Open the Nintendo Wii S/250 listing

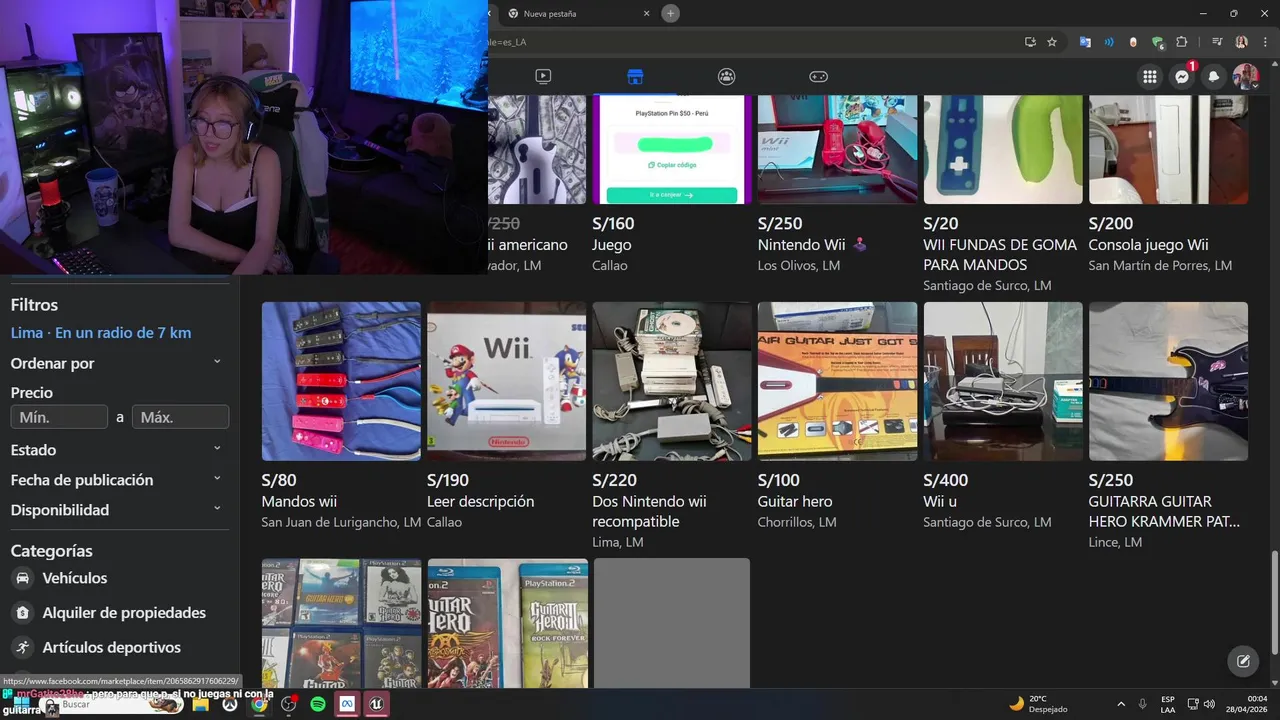(837, 150)
